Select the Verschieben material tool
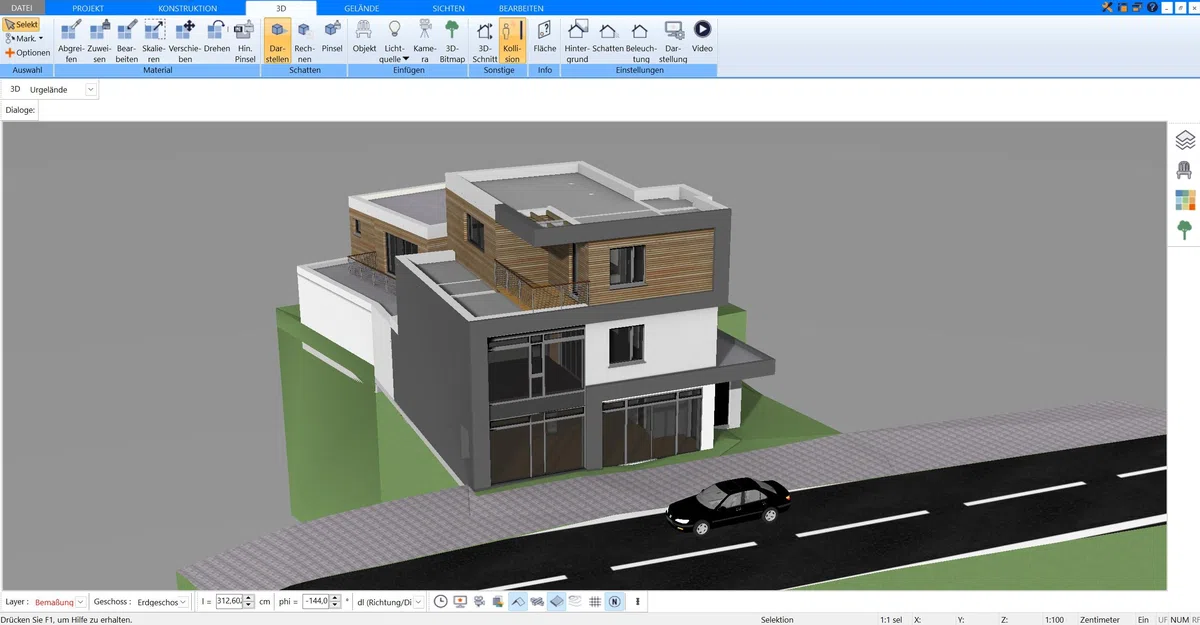 tap(185, 41)
